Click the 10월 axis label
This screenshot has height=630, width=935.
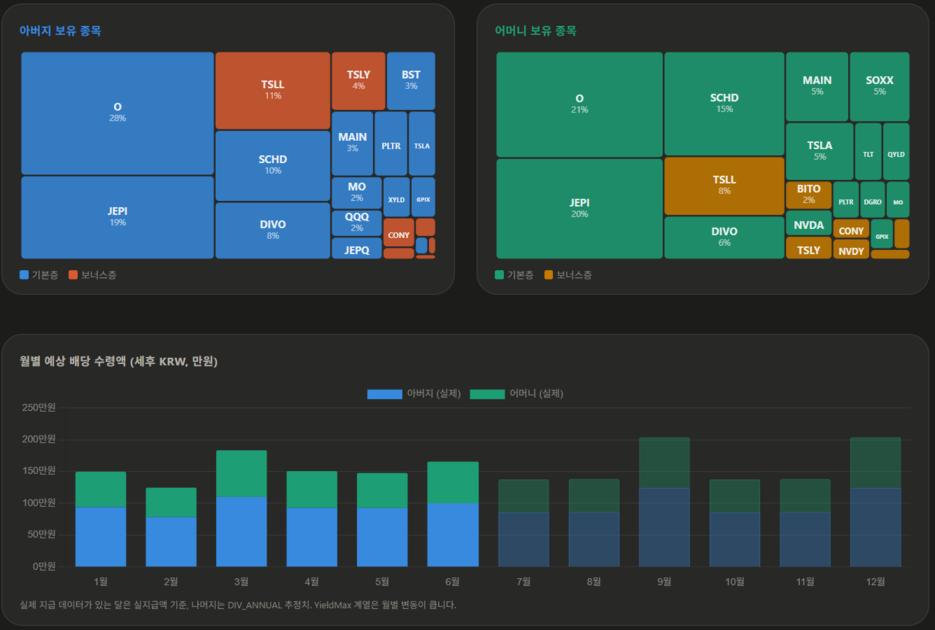[735, 582]
